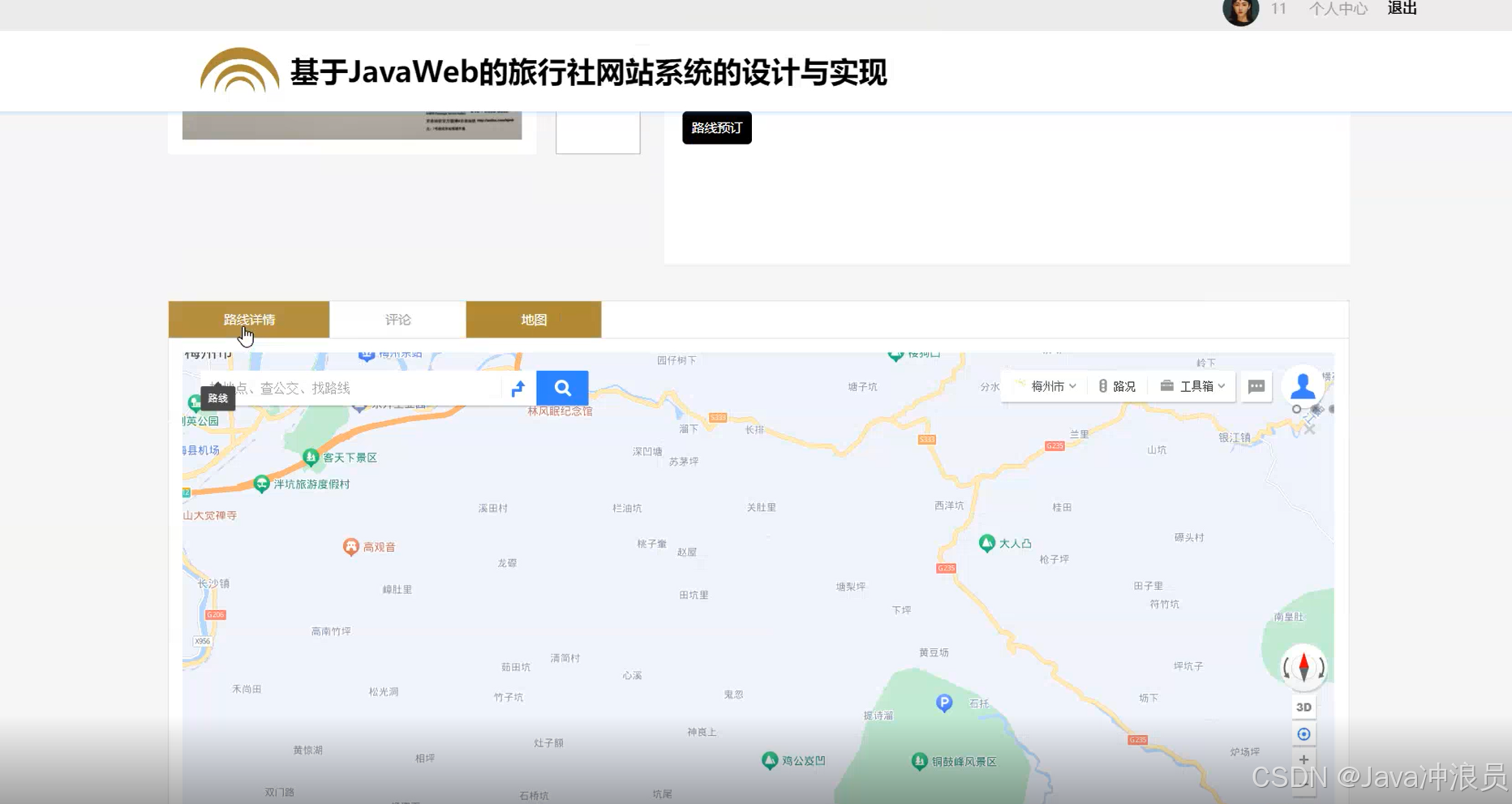1512x804 pixels.
Task: Zoom in using the plus icon
Action: coord(1303,759)
